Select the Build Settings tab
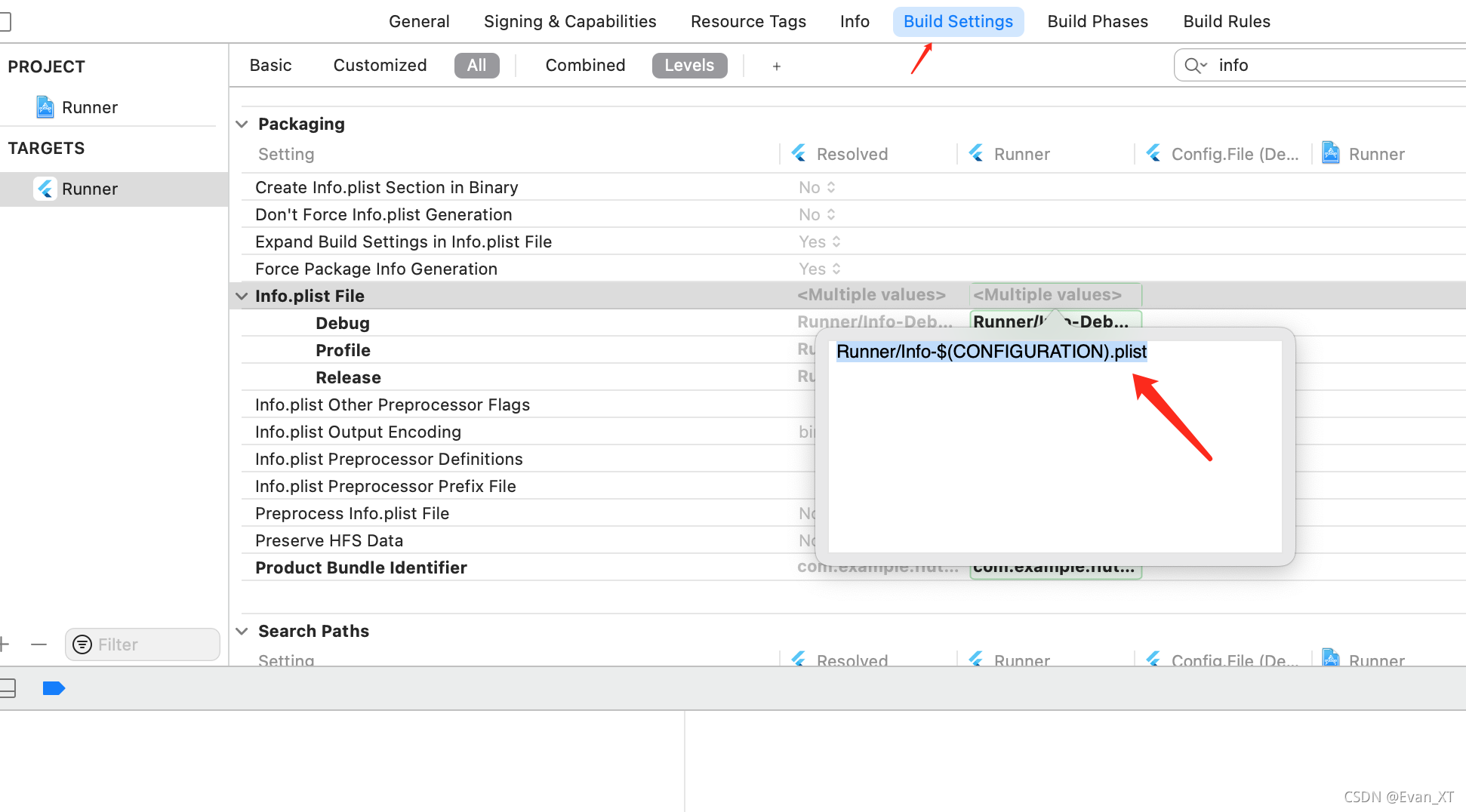This screenshot has height=812, width=1466. pos(958,21)
